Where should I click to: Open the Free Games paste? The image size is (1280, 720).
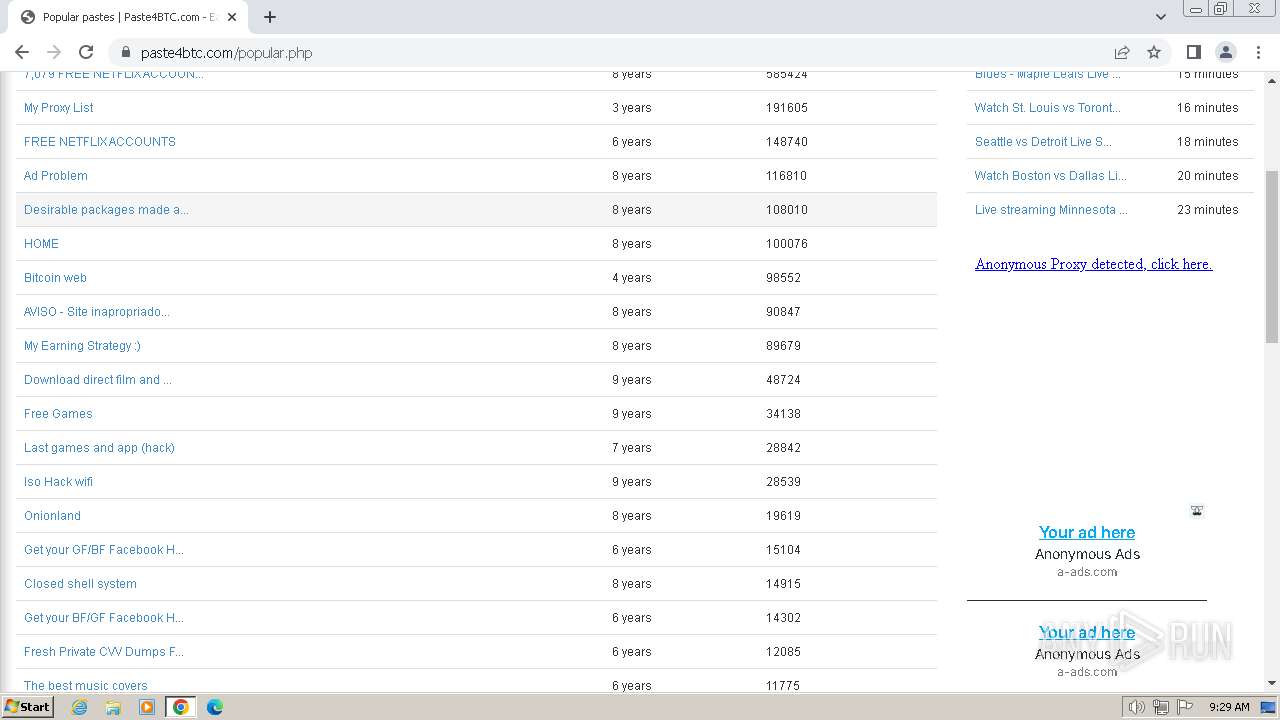pyautogui.click(x=58, y=414)
